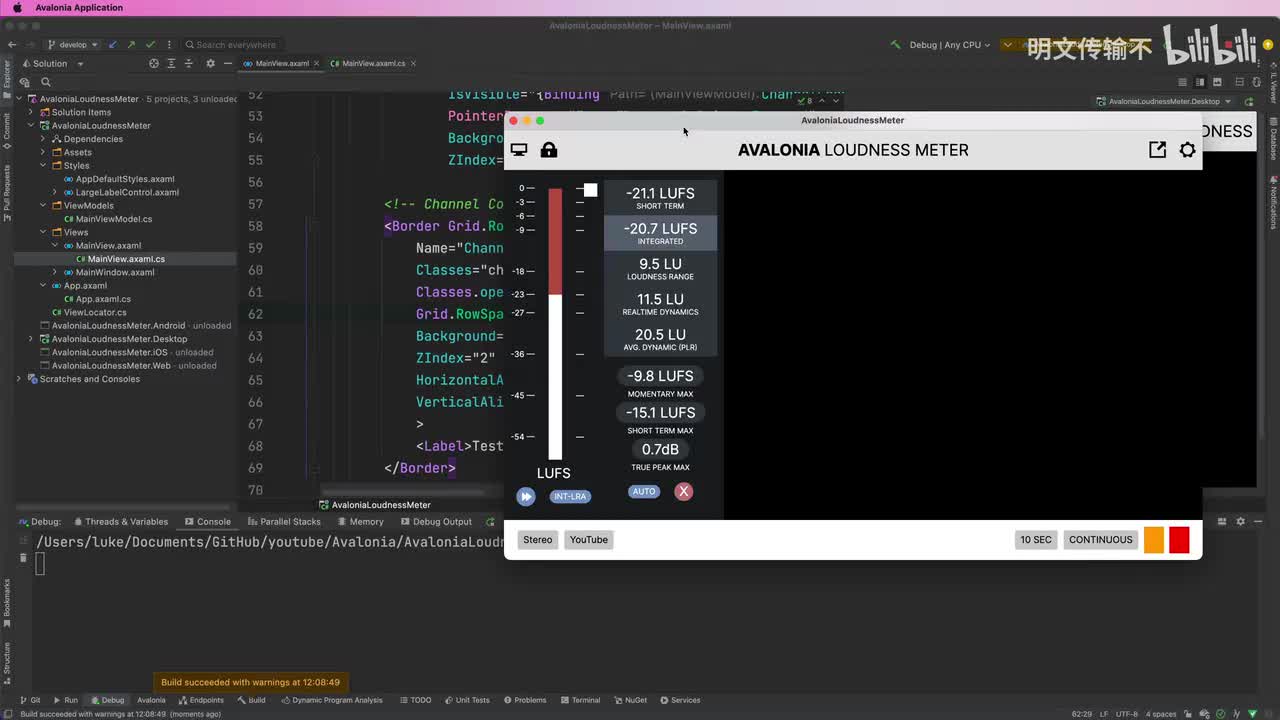The width and height of the screenshot is (1280, 720).
Task: Close the MainView.axaml tab
Action: 319,64
